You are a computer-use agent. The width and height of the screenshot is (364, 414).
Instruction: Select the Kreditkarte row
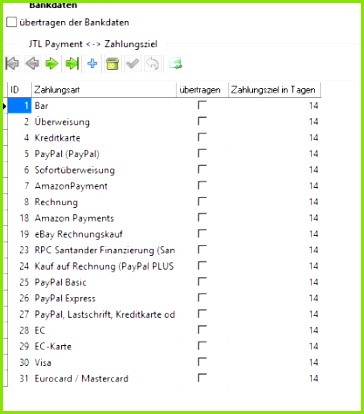(x=164, y=138)
